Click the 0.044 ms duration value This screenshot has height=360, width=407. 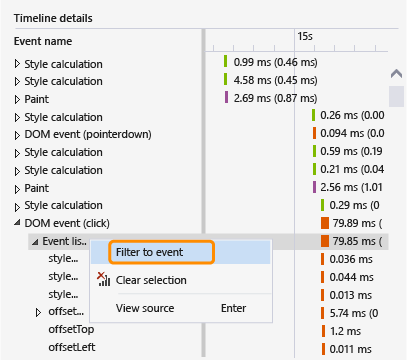(351, 277)
